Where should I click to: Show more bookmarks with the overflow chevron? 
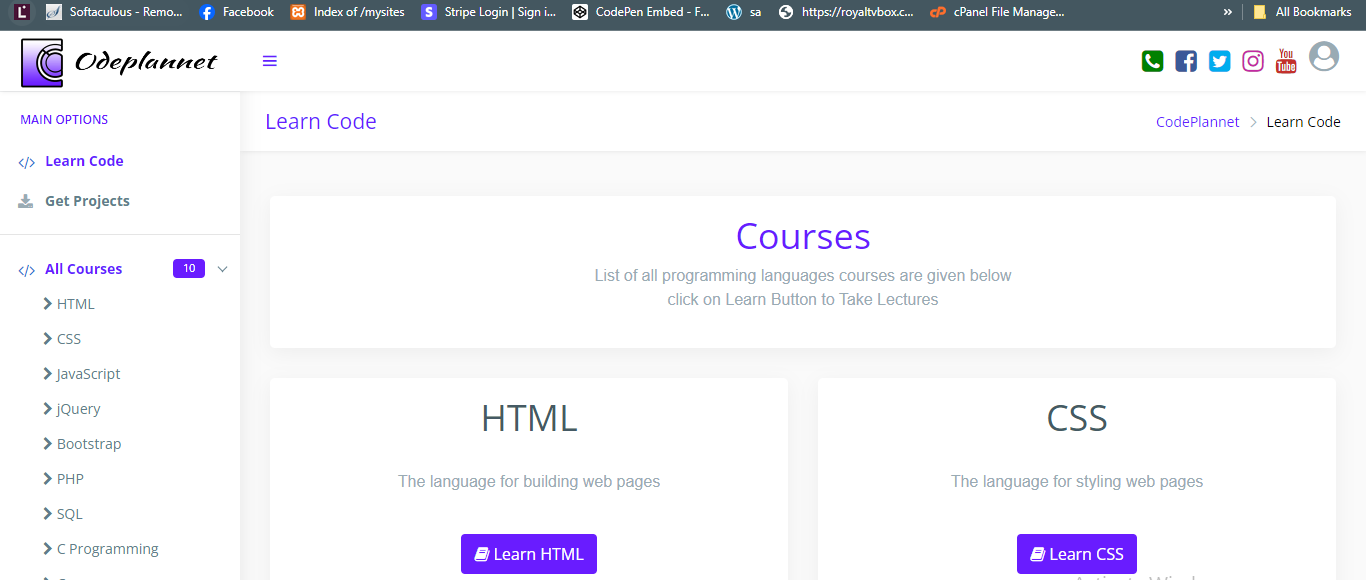[x=1227, y=12]
